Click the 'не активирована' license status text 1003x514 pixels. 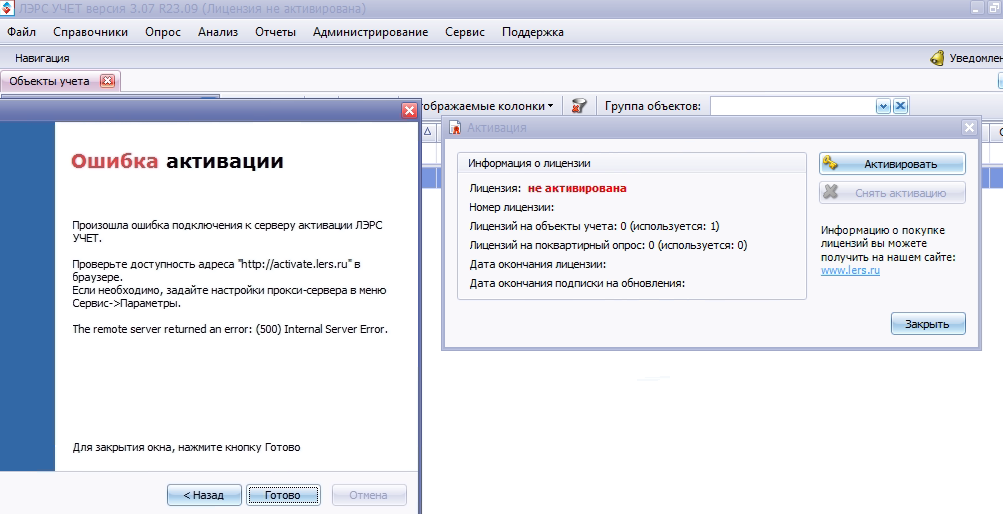577,188
